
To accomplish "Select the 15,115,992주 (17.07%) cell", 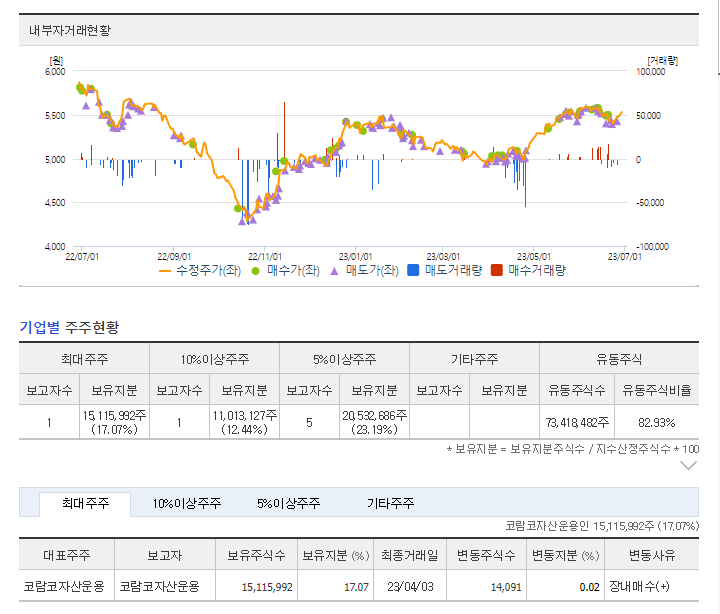I will pyautogui.click(x=114, y=422).
